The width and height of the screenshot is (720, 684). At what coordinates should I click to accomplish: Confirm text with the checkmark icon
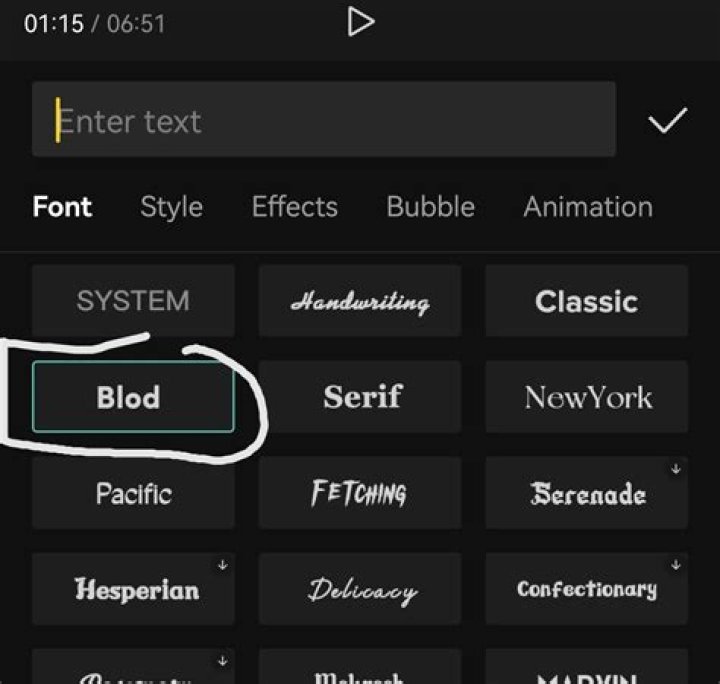click(667, 121)
